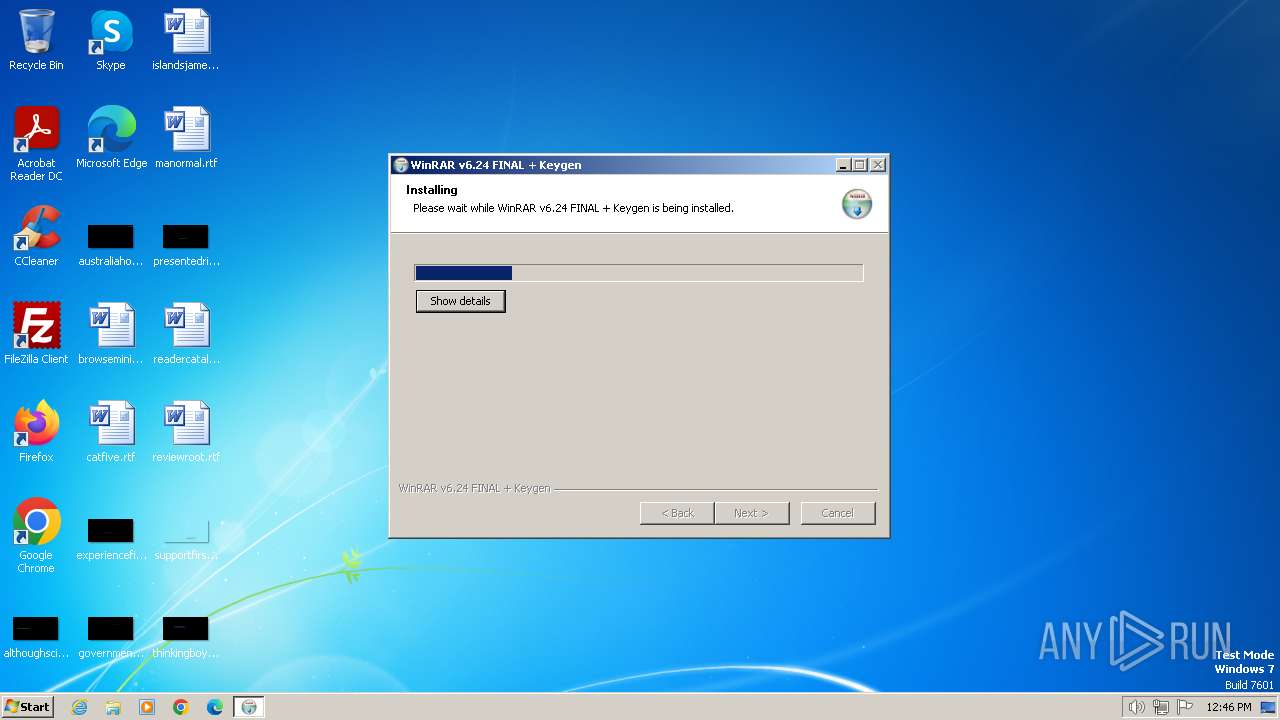Open the Skype desktop shortcut
Viewport: 1280px width, 720px height.
[111, 40]
